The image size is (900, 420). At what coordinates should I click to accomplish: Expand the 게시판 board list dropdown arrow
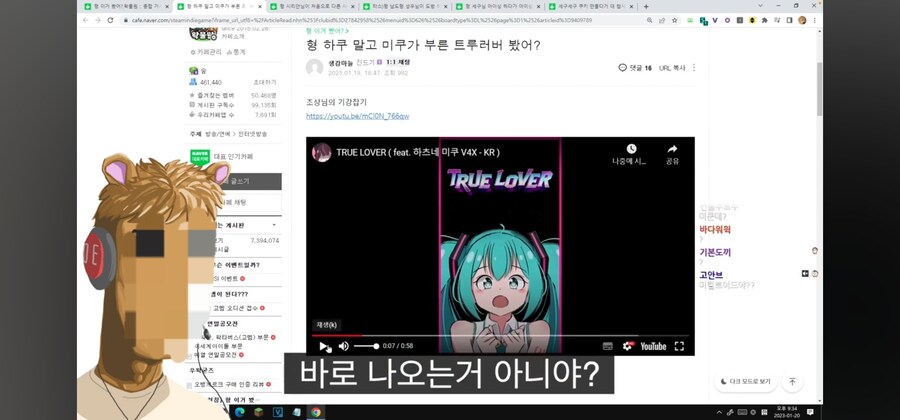coord(274,225)
